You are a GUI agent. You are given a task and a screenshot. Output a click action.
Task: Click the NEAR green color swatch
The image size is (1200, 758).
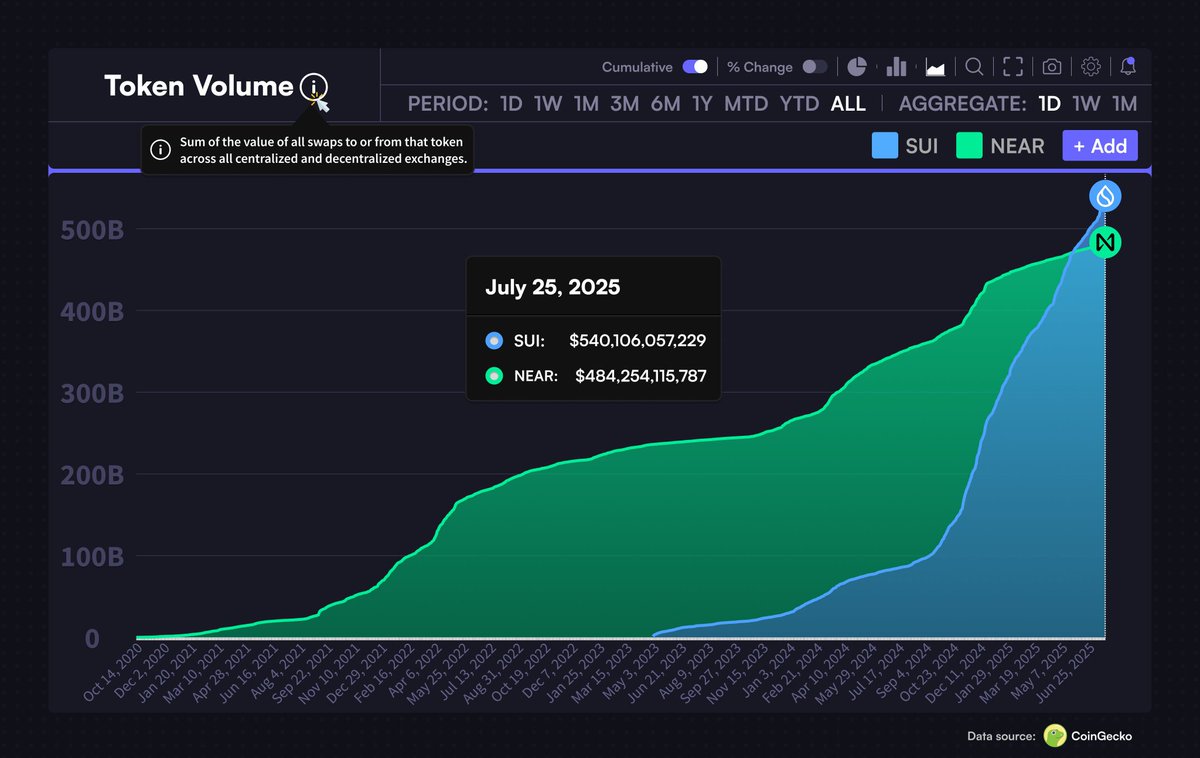click(970, 146)
